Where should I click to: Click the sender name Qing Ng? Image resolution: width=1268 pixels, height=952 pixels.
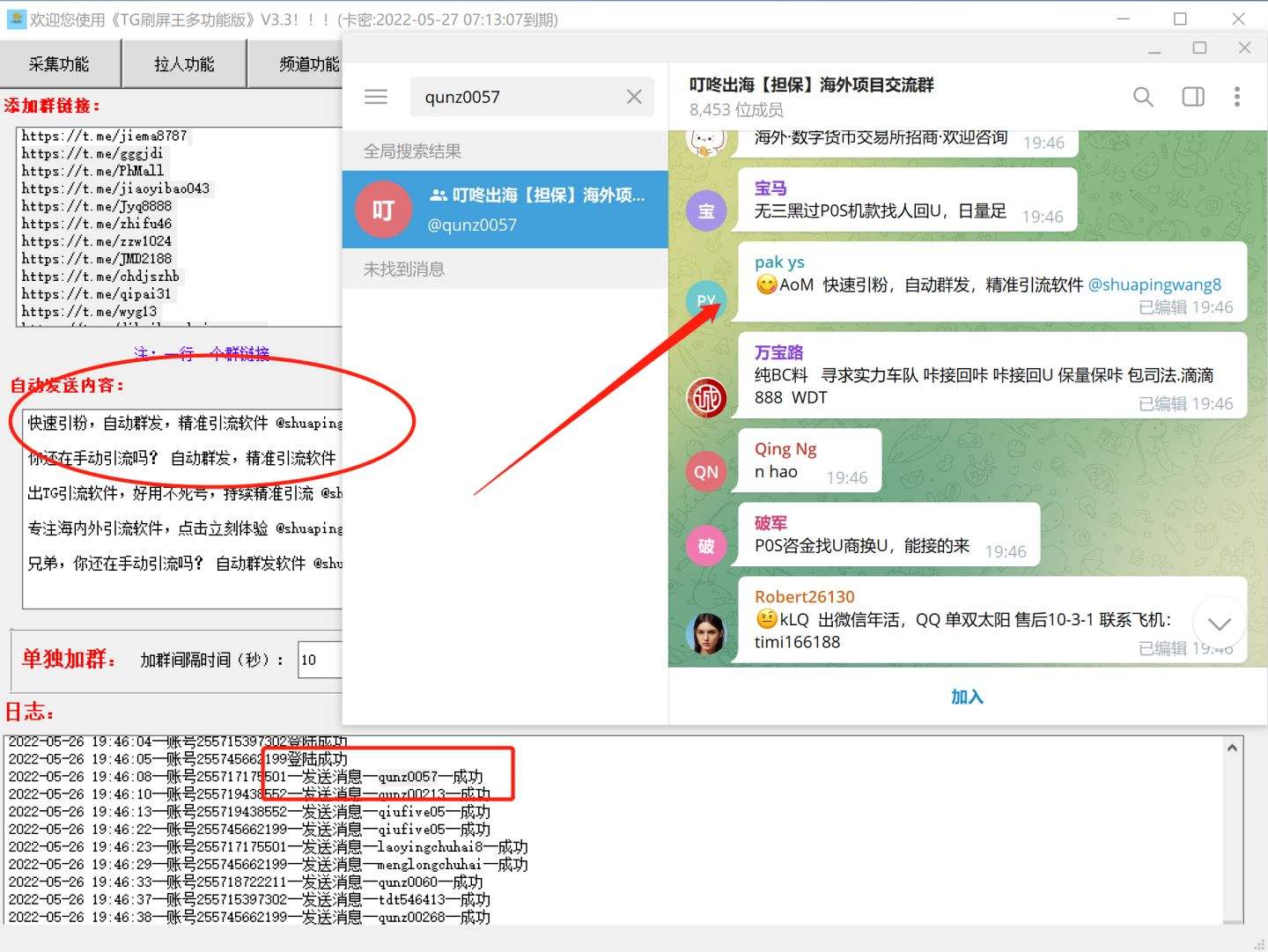coord(785,449)
